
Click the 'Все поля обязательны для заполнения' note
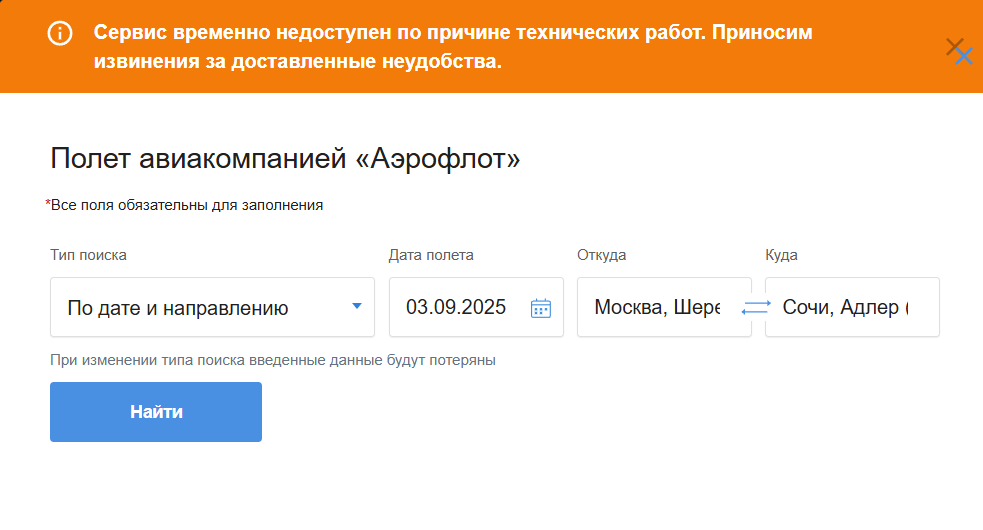click(x=187, y=205)
